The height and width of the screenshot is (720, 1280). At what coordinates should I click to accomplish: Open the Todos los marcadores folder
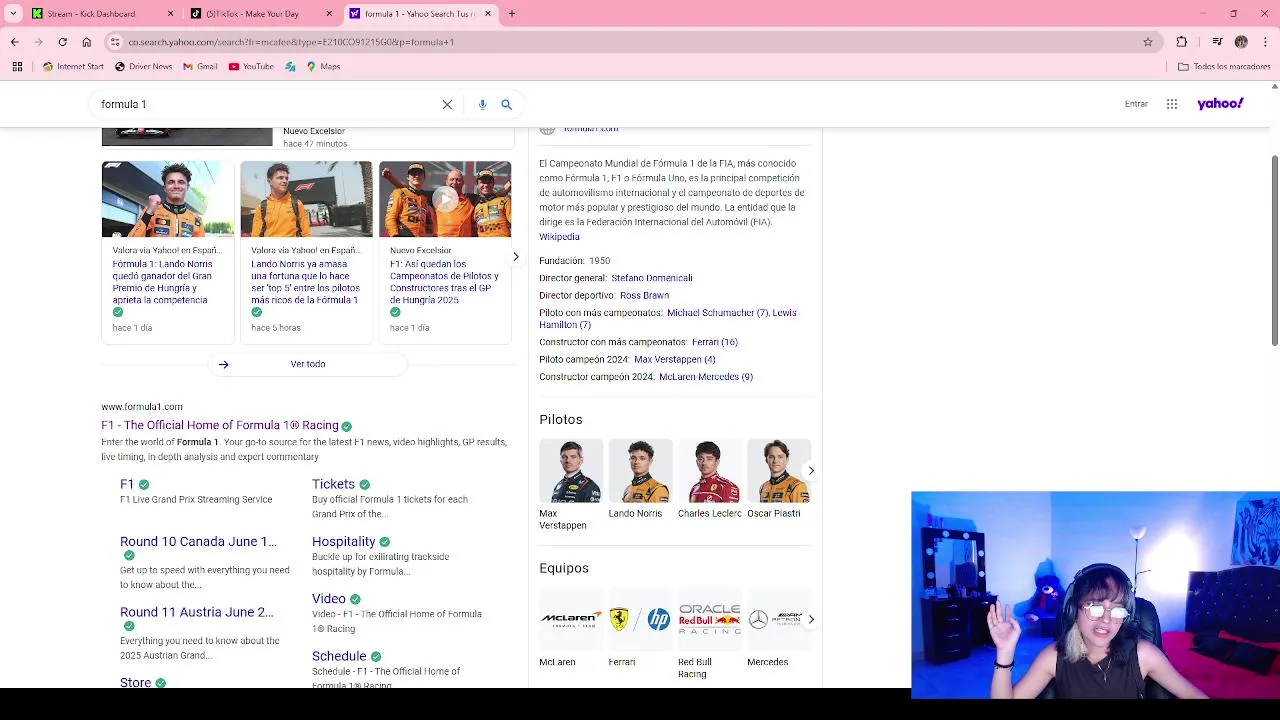tap(1224, 67)
